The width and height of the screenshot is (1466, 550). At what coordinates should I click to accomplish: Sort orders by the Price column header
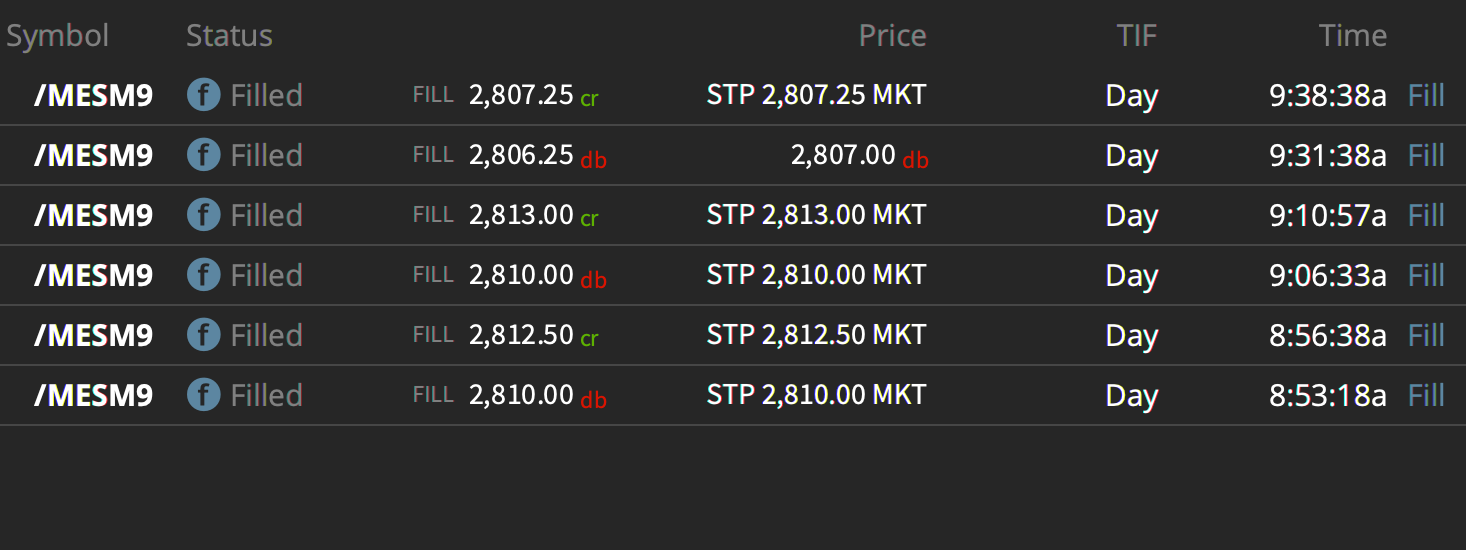(893, 36)
